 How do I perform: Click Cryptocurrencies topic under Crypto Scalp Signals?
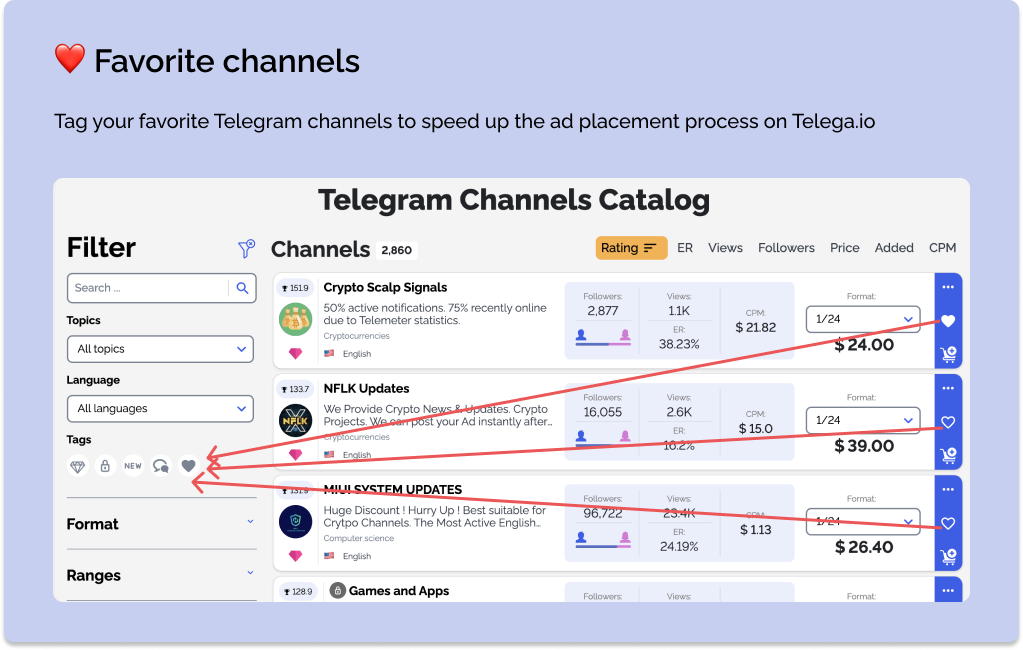pyautogui.click(x=356, y=336)
